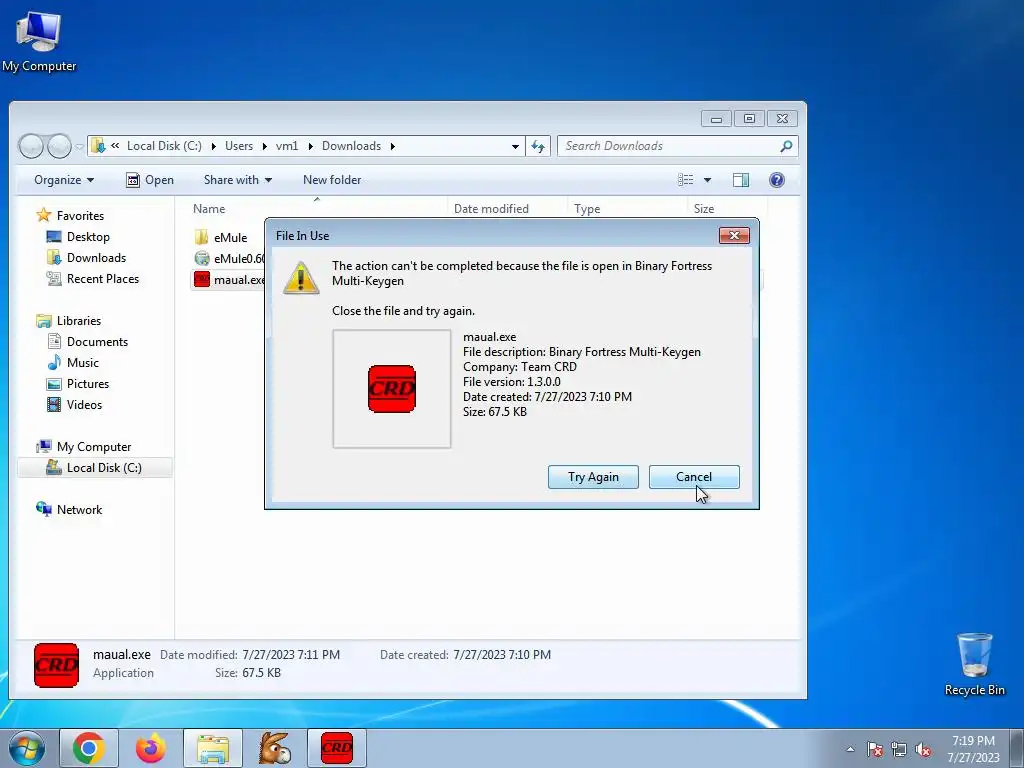Sort by the Type column header

pos(587,209)
